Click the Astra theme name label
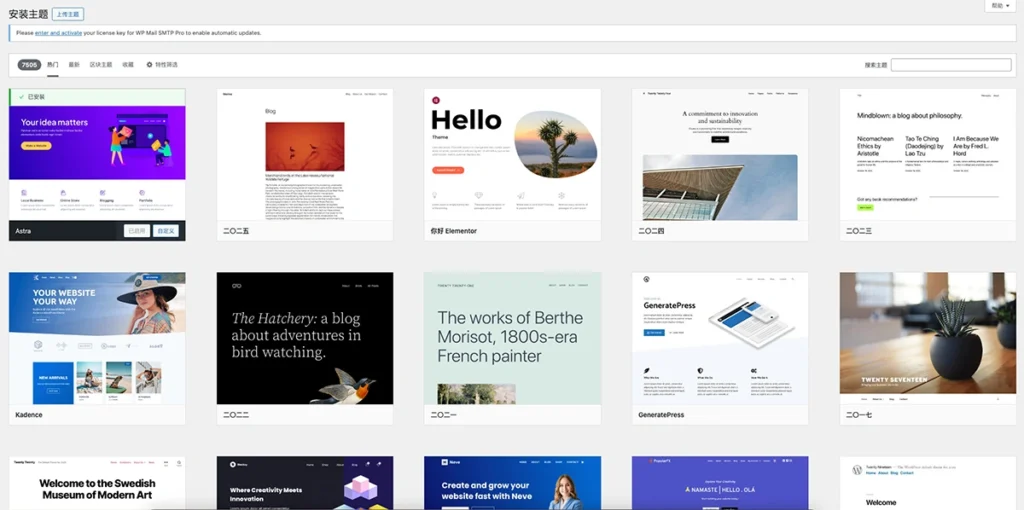Image resolution: width=1024 pixels, height=510 pixels. pos(23,231)
